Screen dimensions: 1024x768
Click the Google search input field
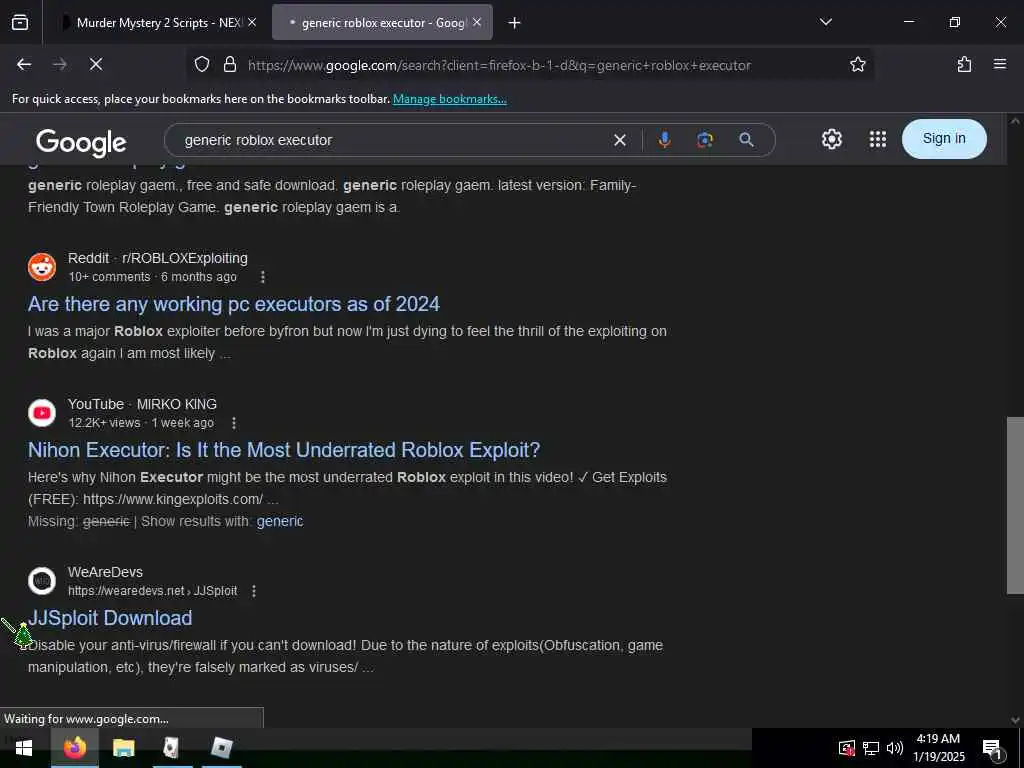pyautogui.click(x=392, y=140)
